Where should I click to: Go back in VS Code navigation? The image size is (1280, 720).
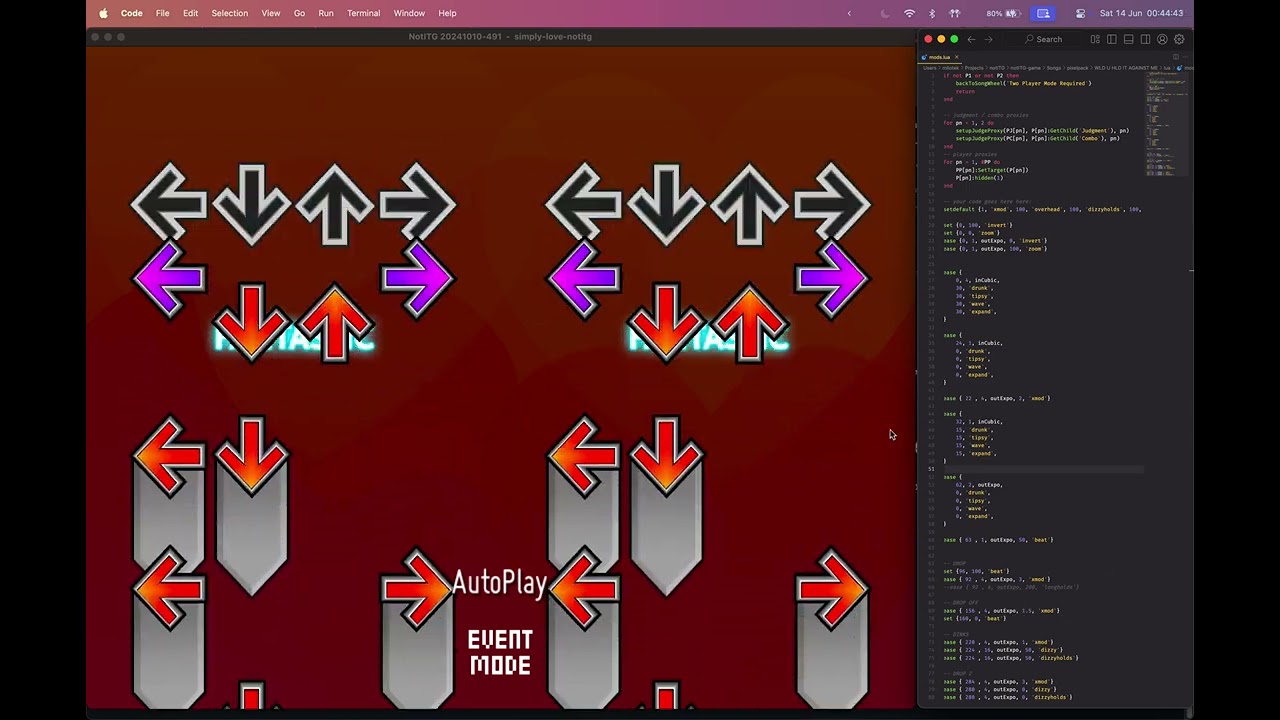point(971,39)
